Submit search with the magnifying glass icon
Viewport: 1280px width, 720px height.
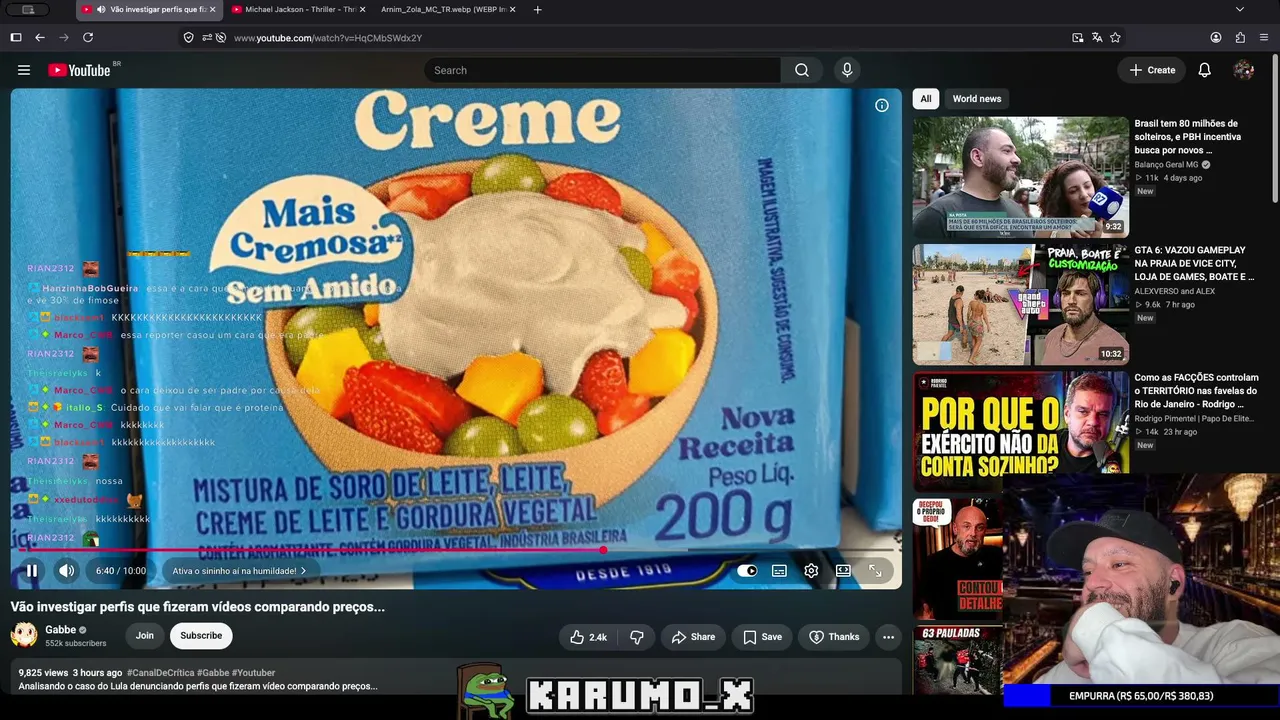[x=802, y=70]
